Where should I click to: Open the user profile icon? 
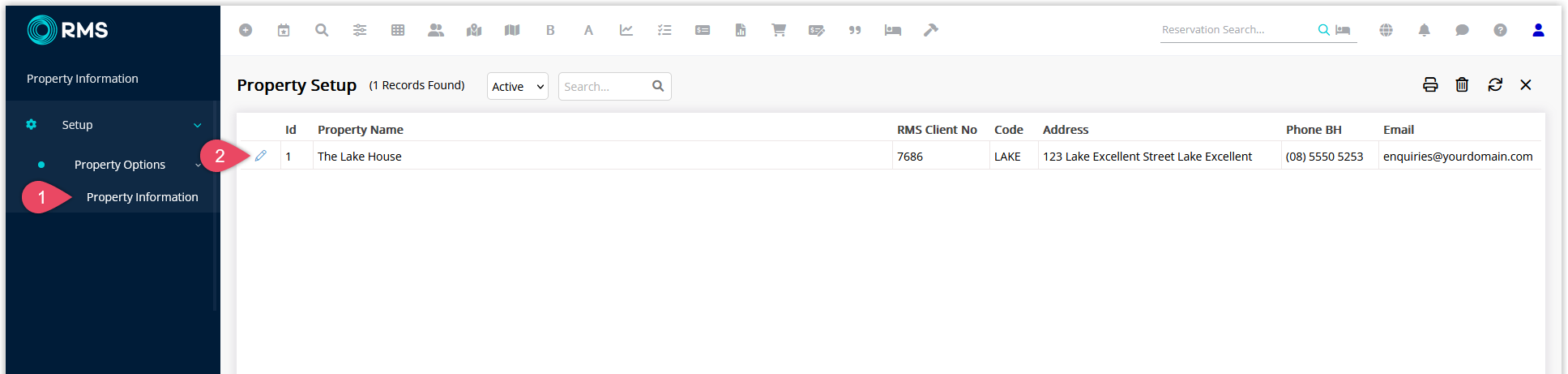tap(1539, 30)
